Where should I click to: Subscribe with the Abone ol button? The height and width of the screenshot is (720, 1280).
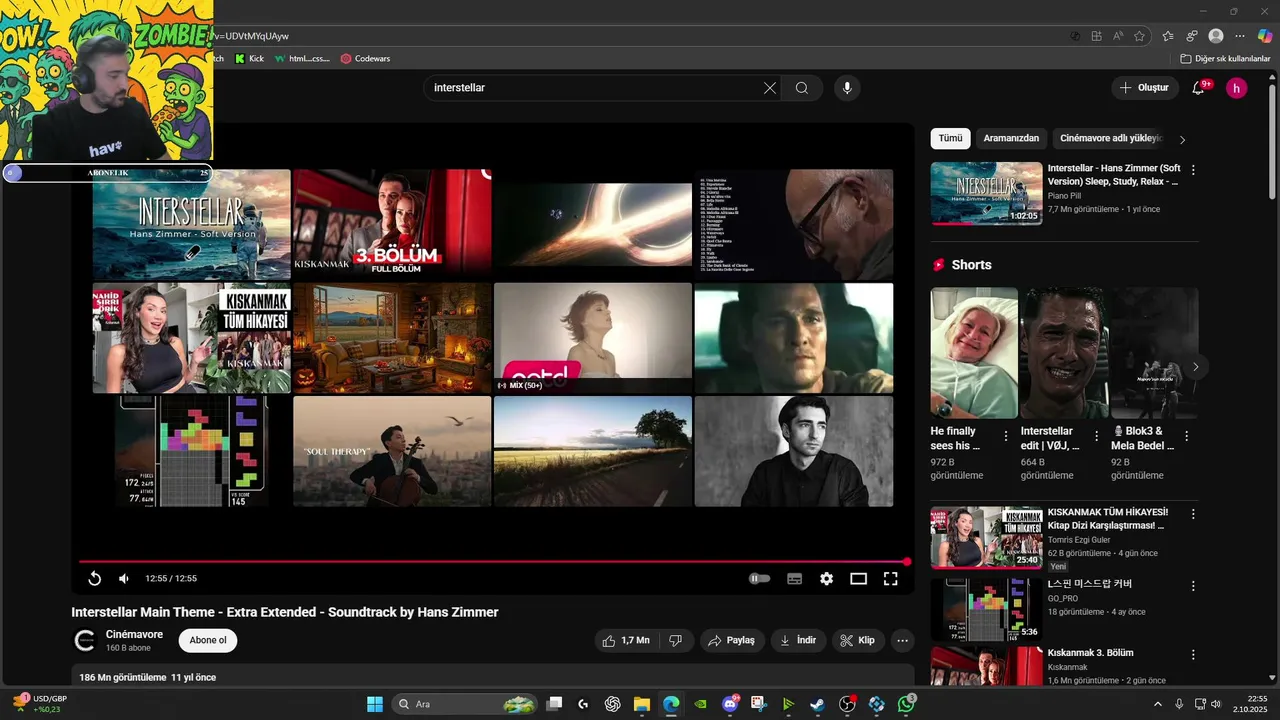(208, 640)
